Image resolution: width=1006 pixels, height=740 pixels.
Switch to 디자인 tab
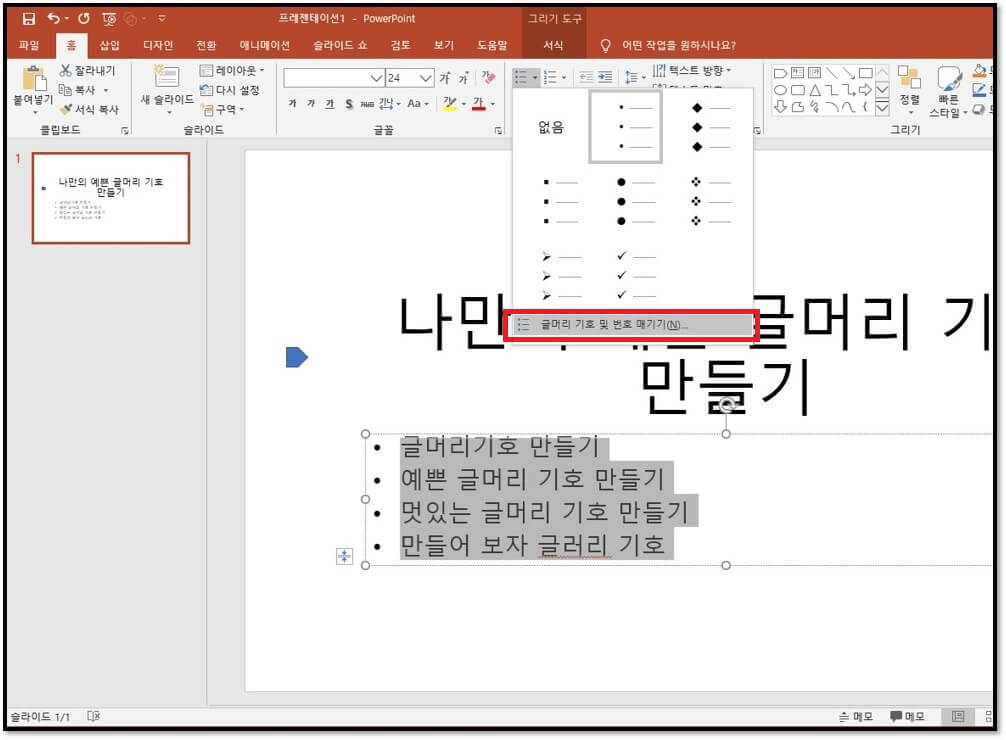[158, 45]
